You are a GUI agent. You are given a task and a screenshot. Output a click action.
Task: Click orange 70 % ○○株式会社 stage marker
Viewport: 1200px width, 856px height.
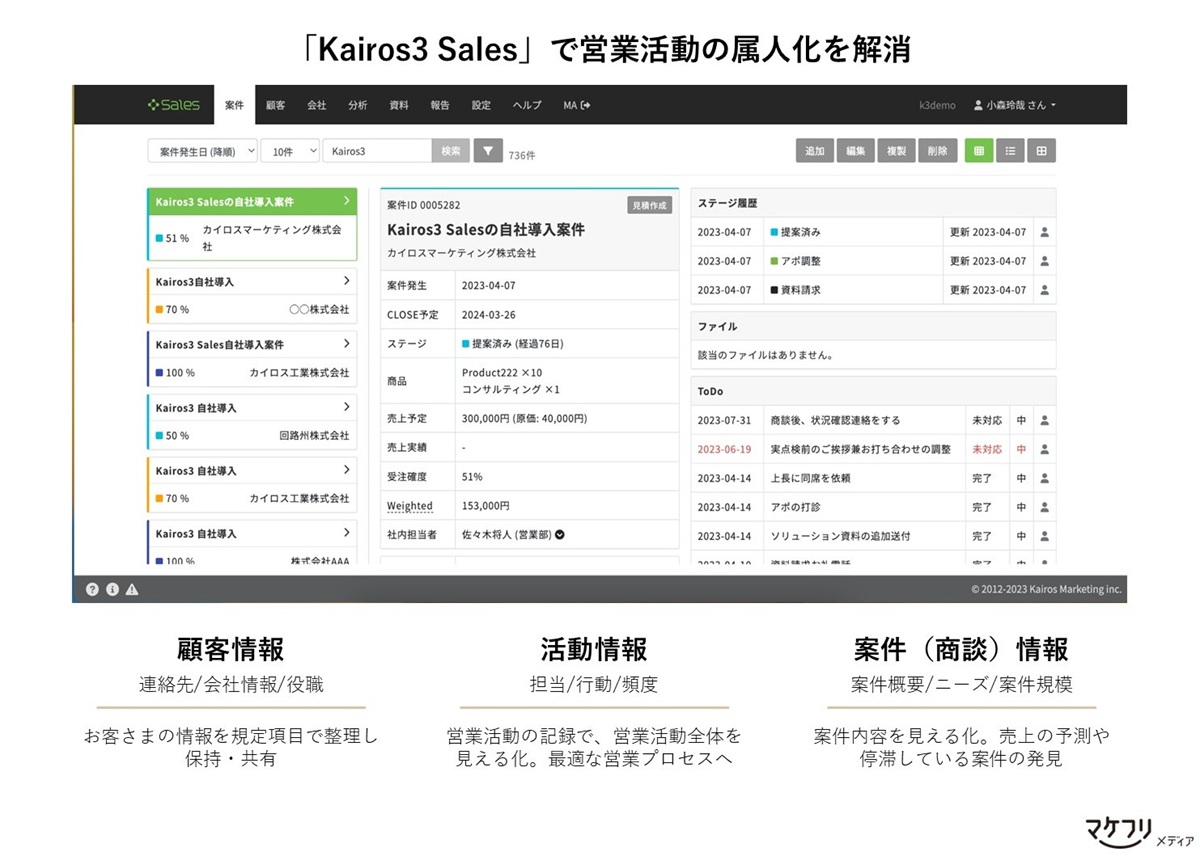pyautogui.click(x=160, y=309)
